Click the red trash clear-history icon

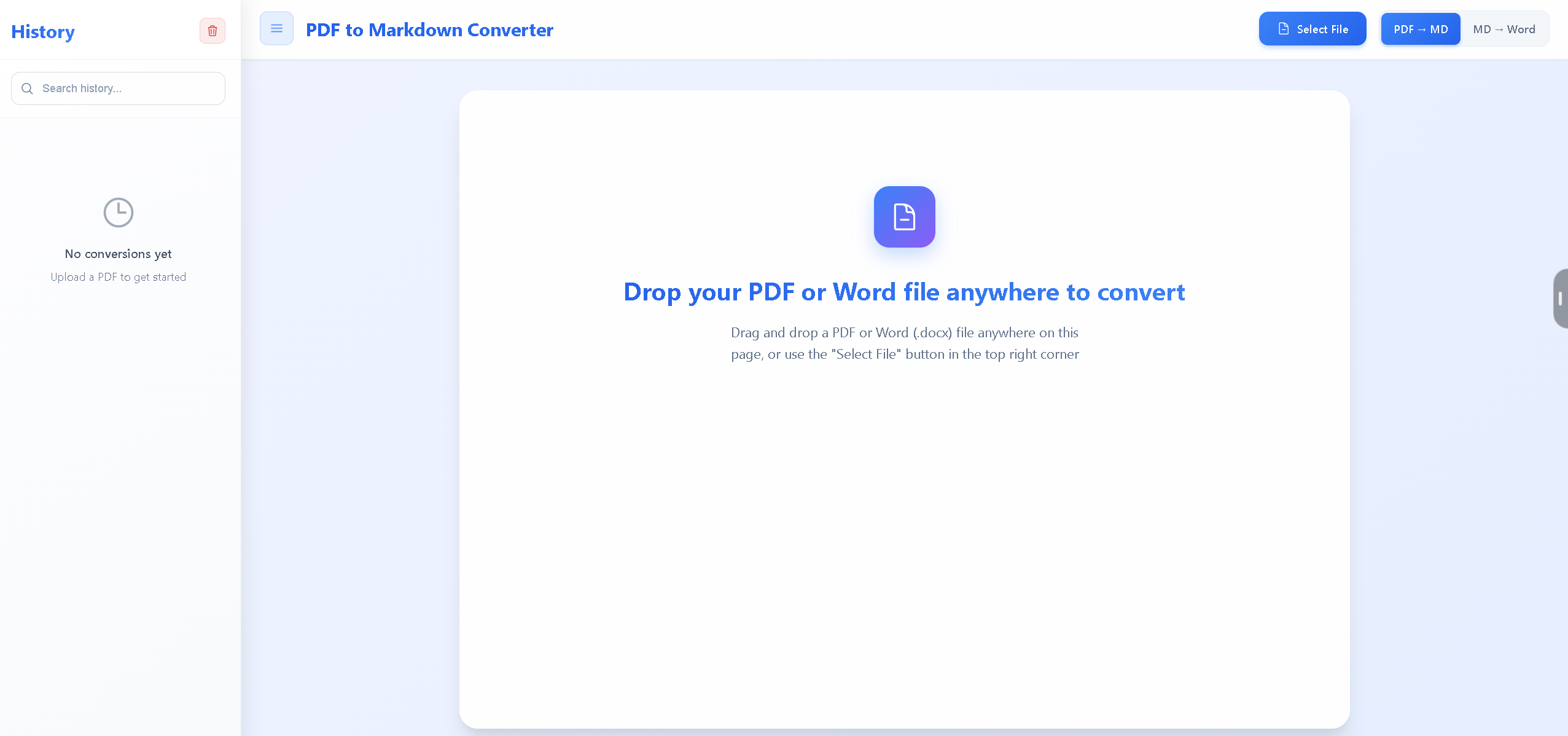point(212,31)
